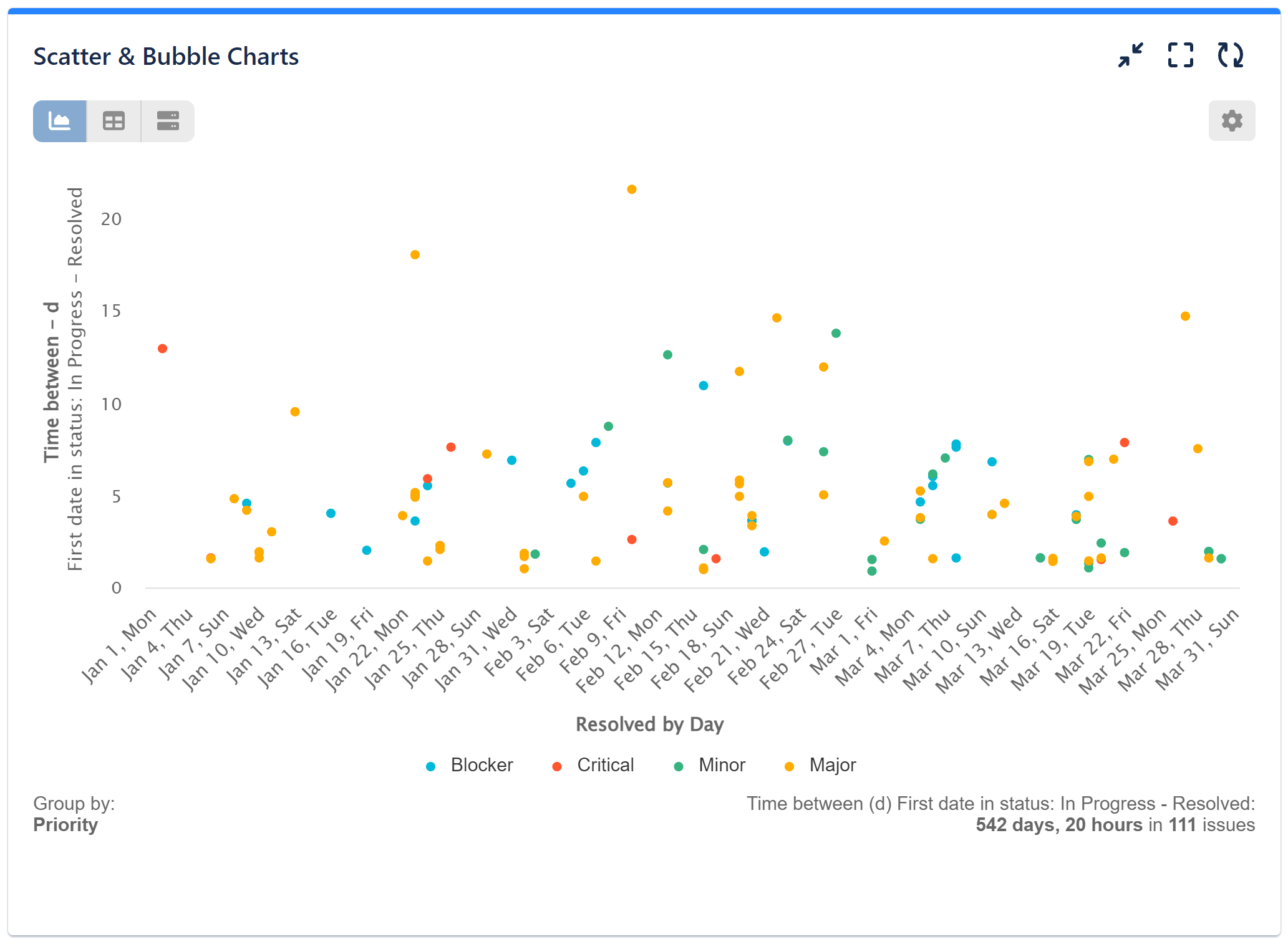
Task: Open the chart settings gear
Action: [1231, 120]
